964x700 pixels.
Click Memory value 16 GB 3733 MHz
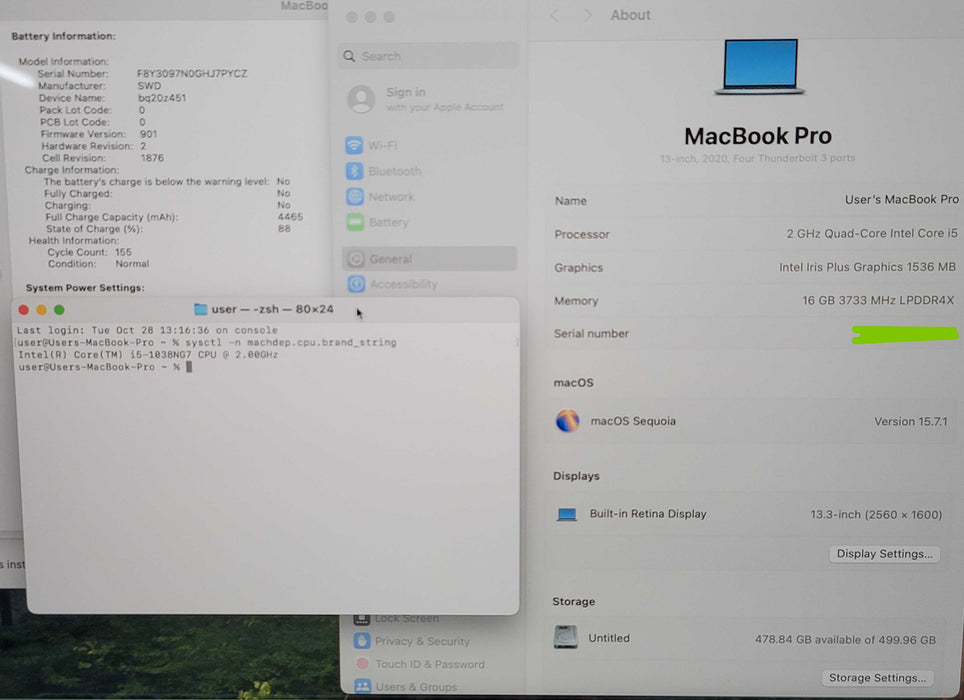tap(878, 300)
